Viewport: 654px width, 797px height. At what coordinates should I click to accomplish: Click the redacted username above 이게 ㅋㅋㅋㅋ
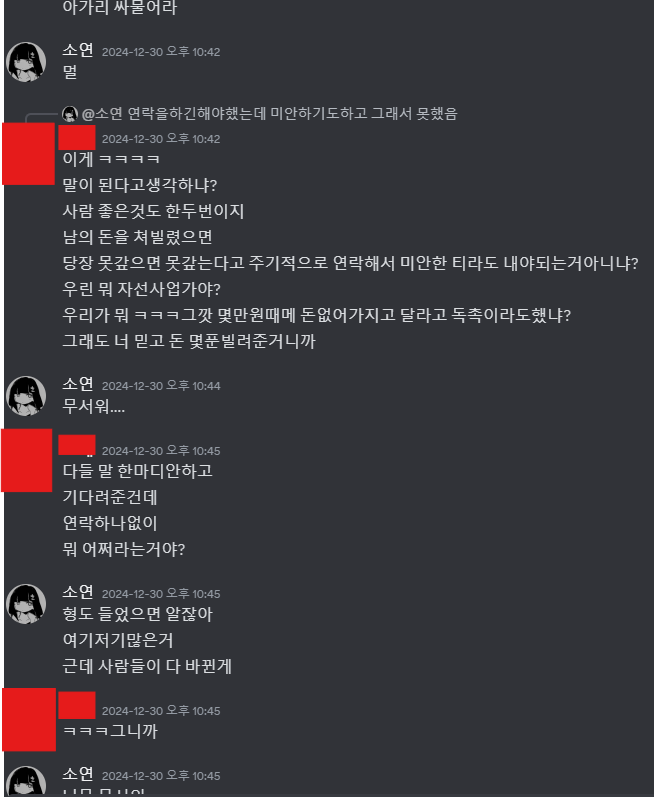point(77,137)
